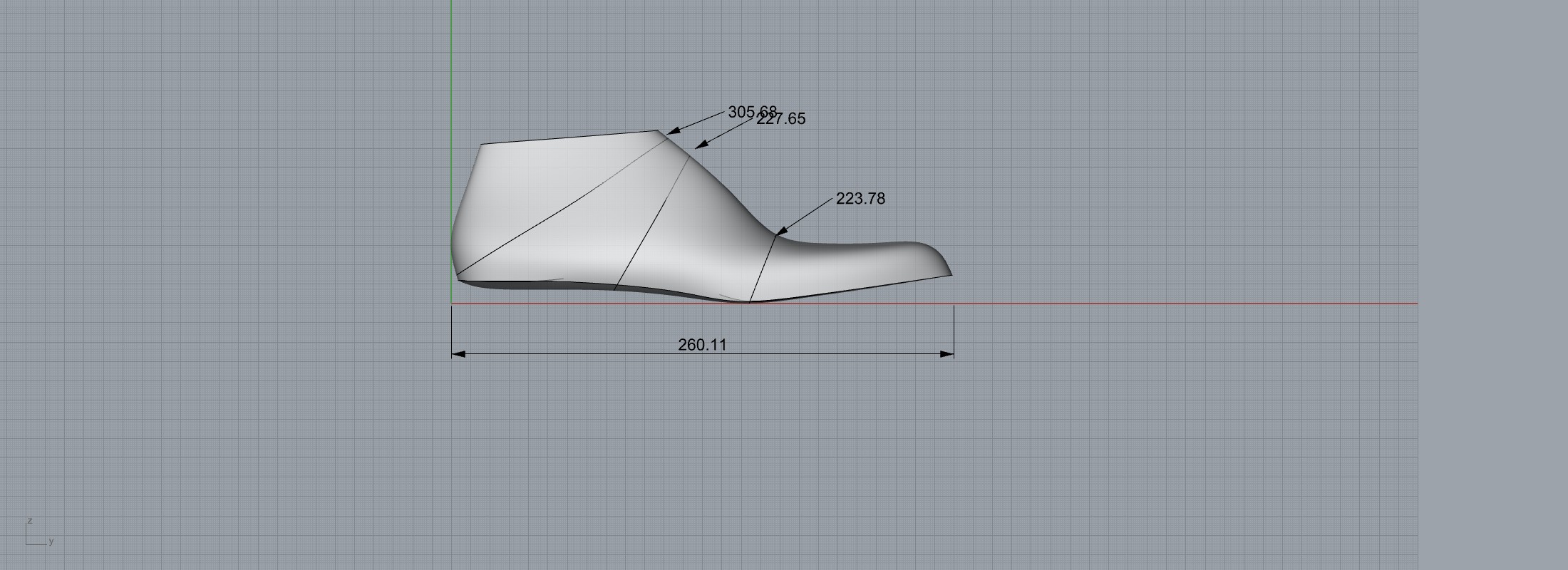This screenshot has width=1568, height=570.
Task: Select the 223.78 leader annotation
Action: [860, 199]
